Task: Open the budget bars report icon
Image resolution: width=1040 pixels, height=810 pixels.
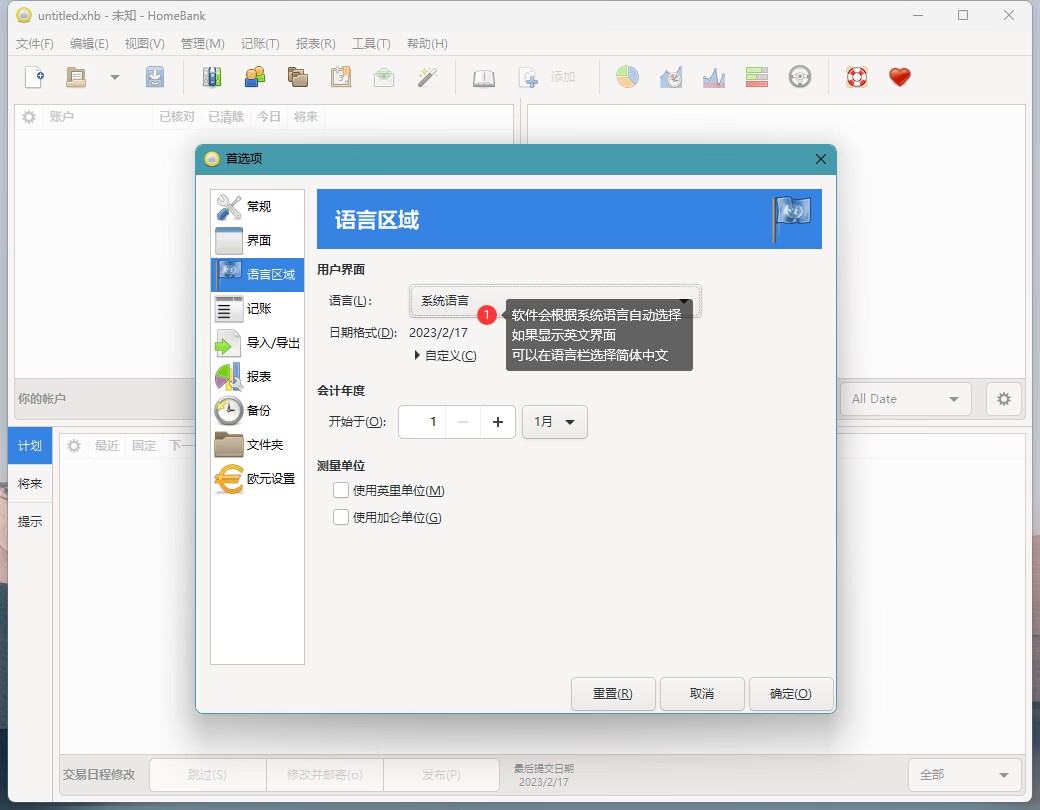Action: (x=756, y=77)
